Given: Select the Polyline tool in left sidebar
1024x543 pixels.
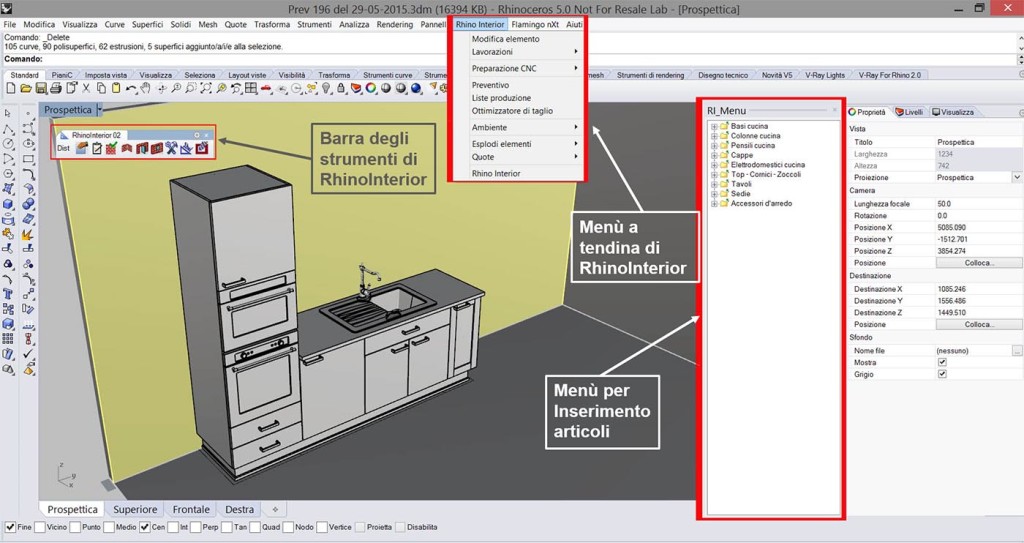Looking at the screenshot, I should coord(8,129).
